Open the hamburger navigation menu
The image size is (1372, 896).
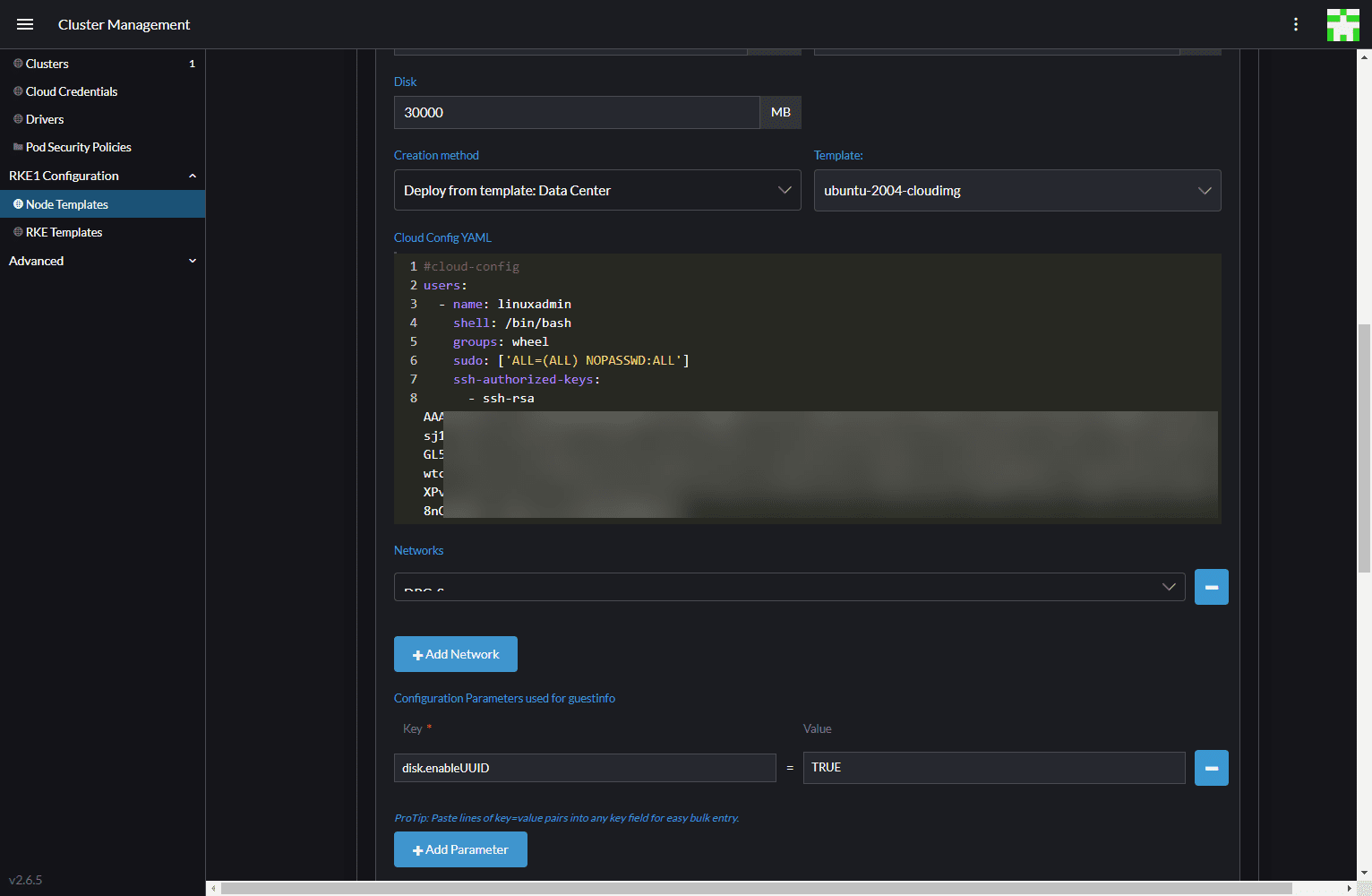click(x=25, y=24)
